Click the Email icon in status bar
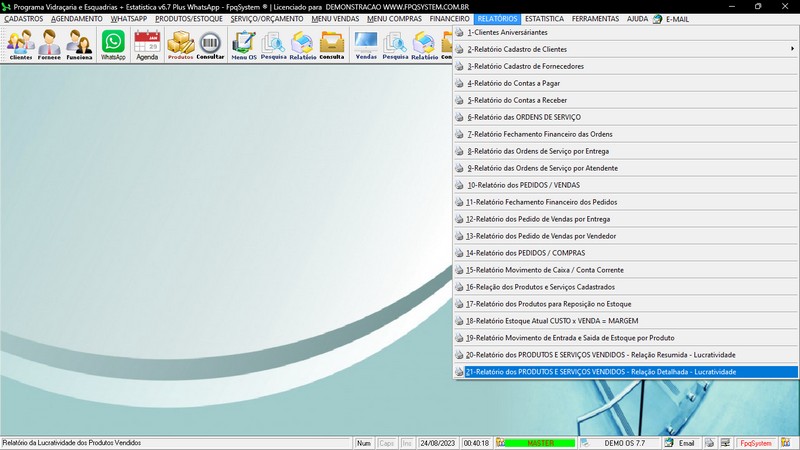 [680, 443]
